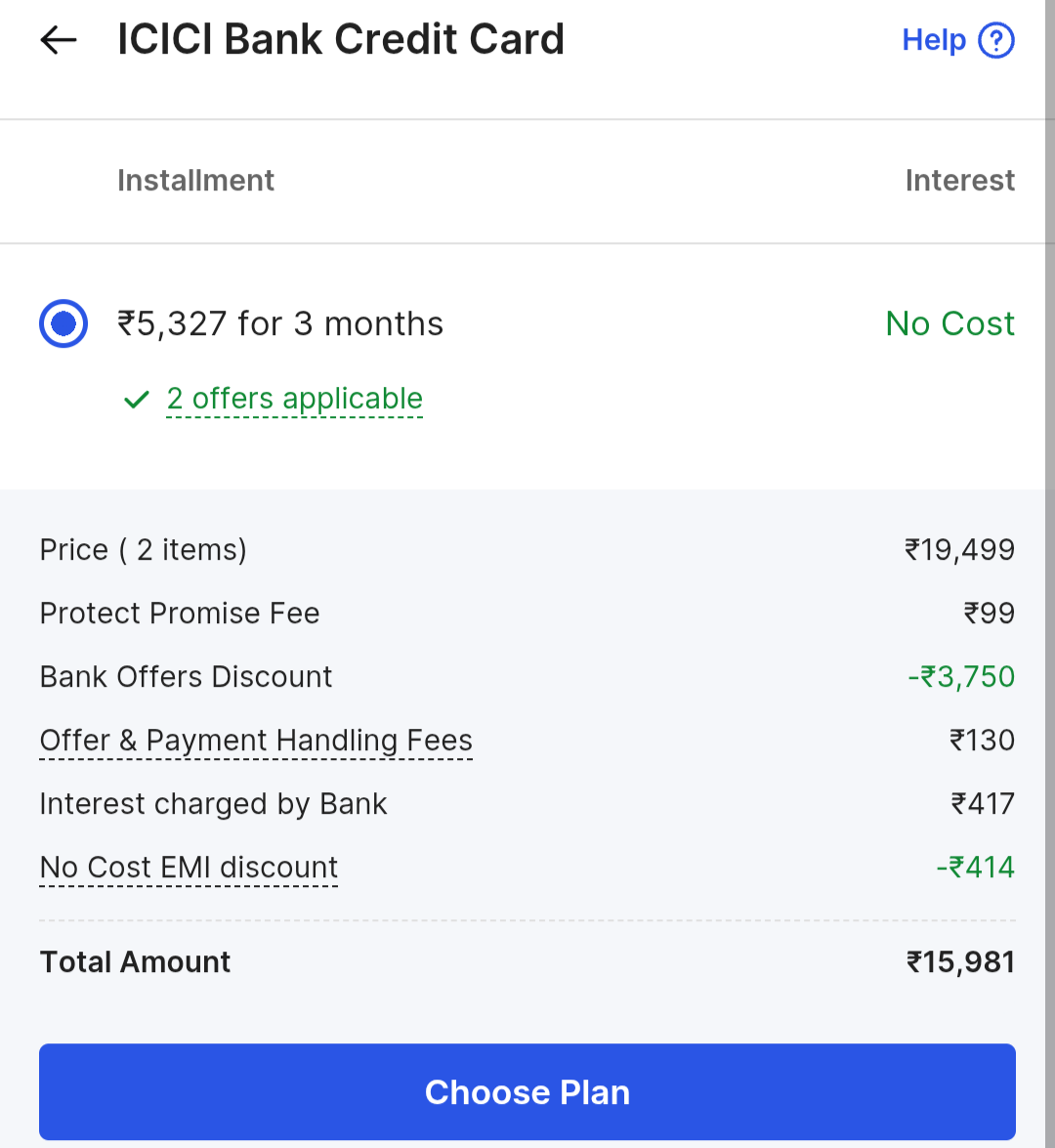This screenshot has width=1055, height=1148.
Task: Click the rupee symbol on Total Amount
Action: point(916,961)
